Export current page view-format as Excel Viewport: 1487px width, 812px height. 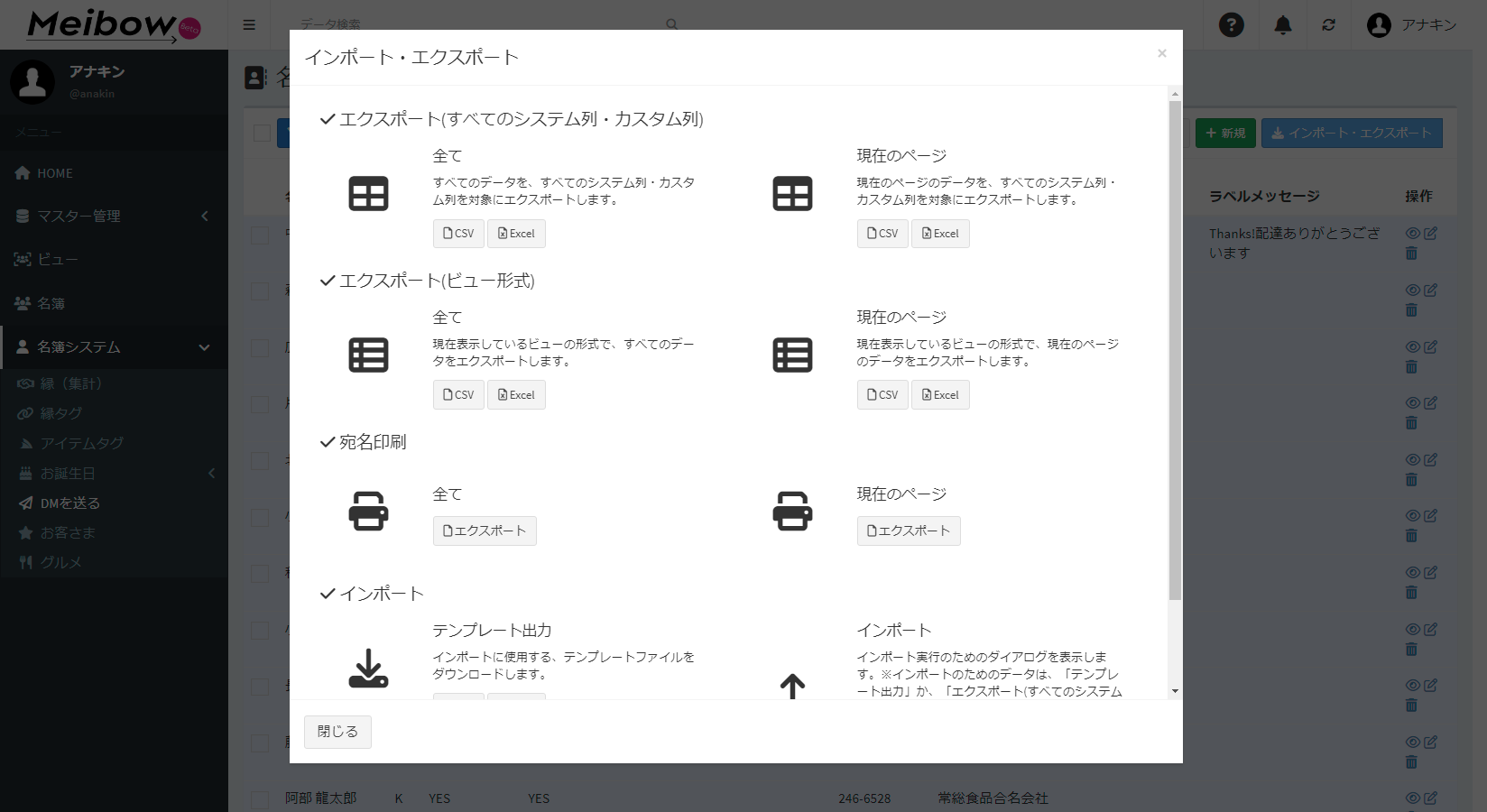pos(940,395)
